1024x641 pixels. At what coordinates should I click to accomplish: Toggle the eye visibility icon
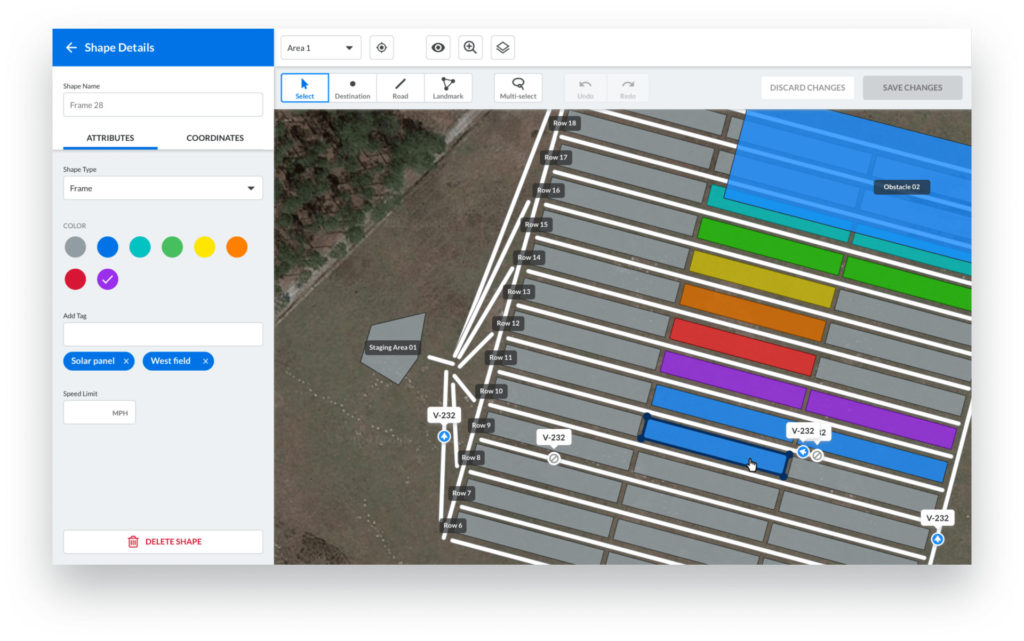click(438, 48)
